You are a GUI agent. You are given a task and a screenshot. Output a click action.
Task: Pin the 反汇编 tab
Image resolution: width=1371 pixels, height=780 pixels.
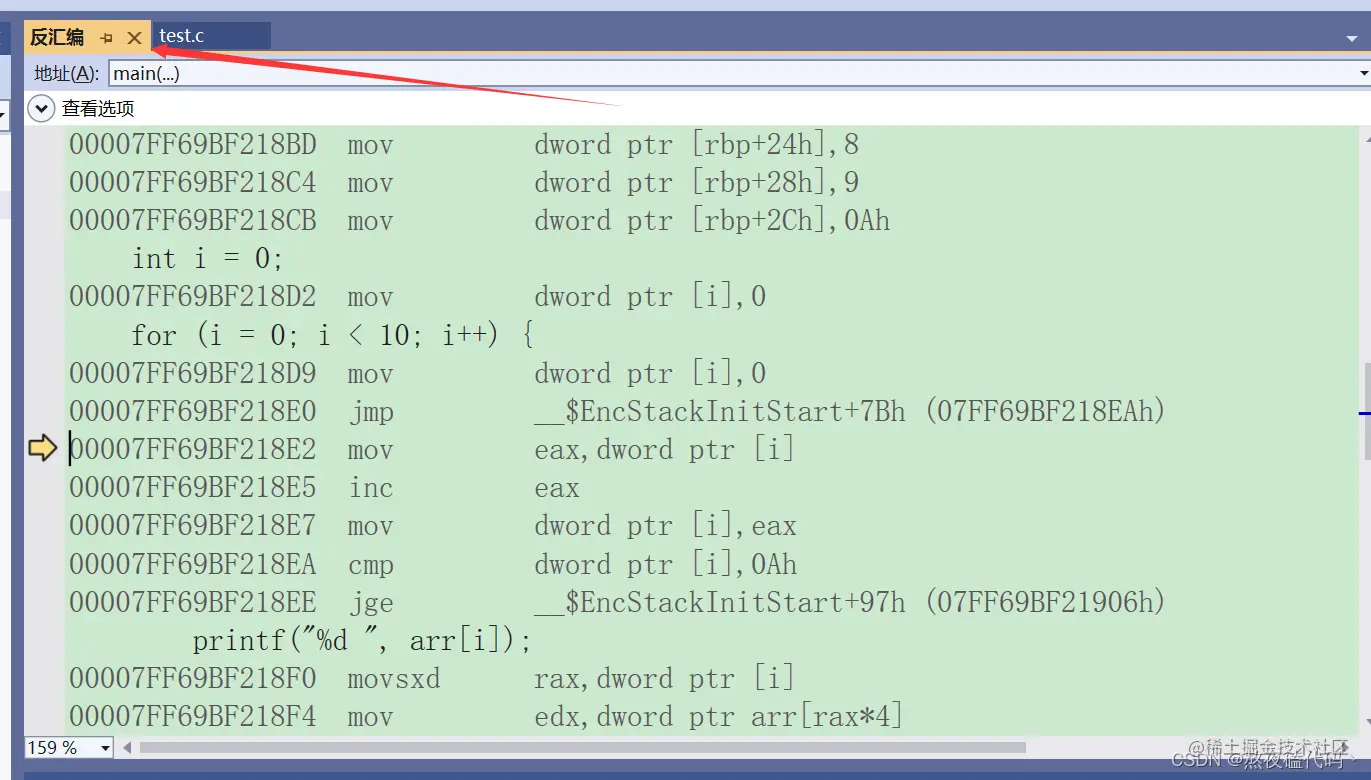click(107, 38)
